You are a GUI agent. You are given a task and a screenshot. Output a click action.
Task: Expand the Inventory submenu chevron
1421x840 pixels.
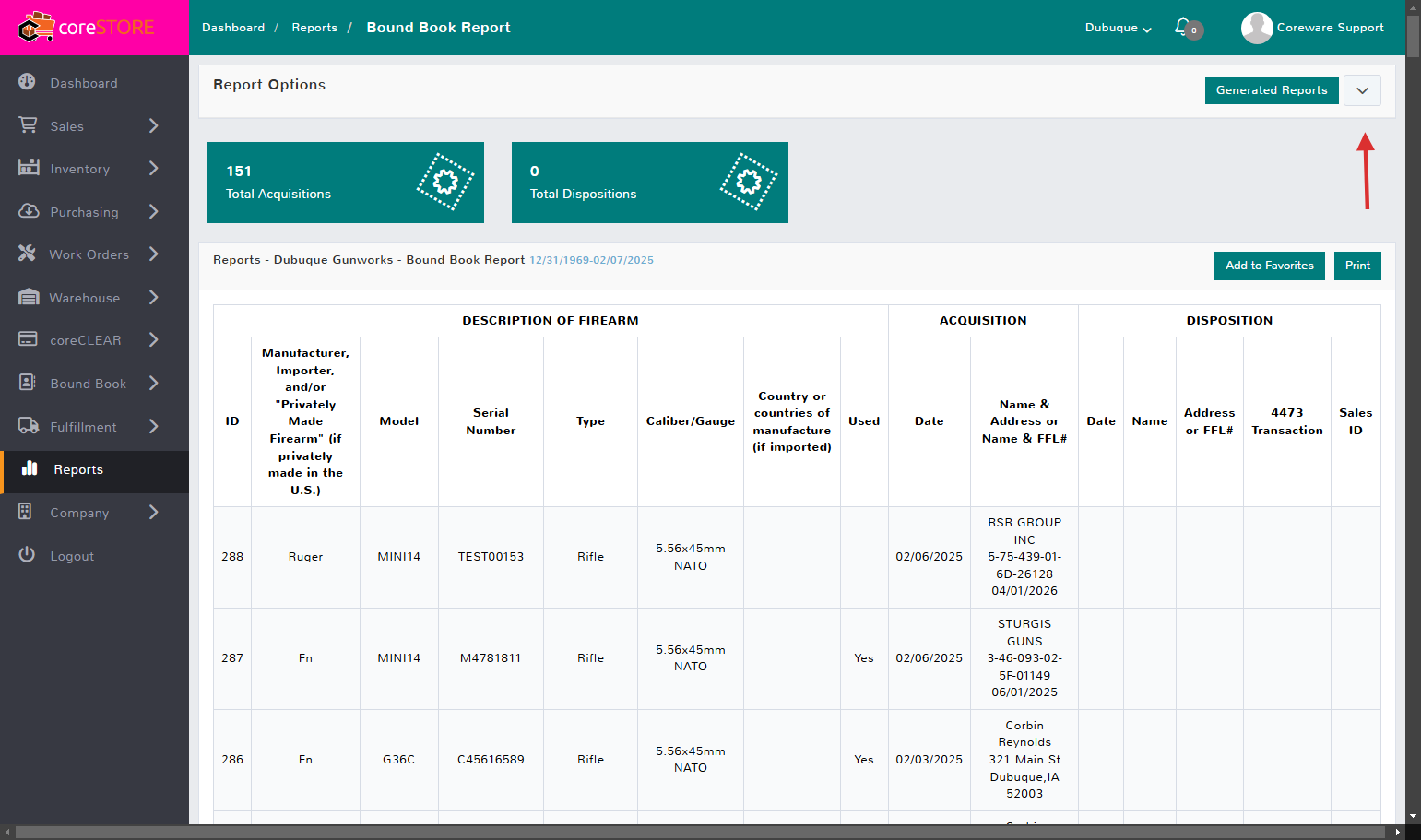point(154,168)
